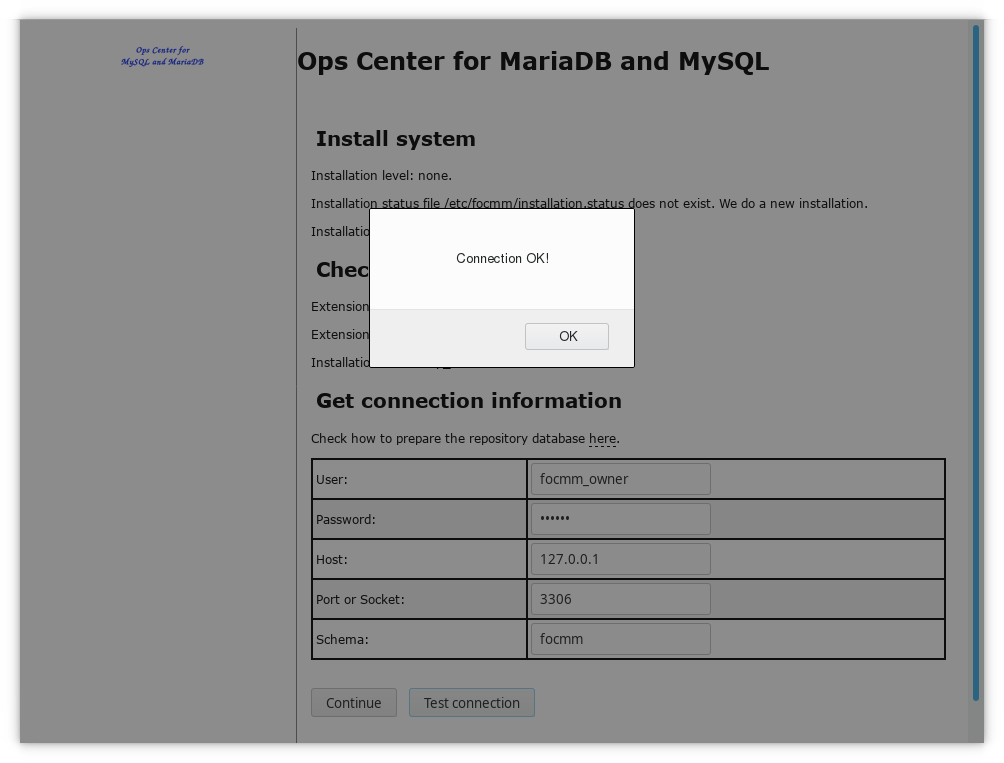Click the installation.status file does not exist line
Screen dimensions: 1004x763
pyautogui.click(x=589, y=204)
